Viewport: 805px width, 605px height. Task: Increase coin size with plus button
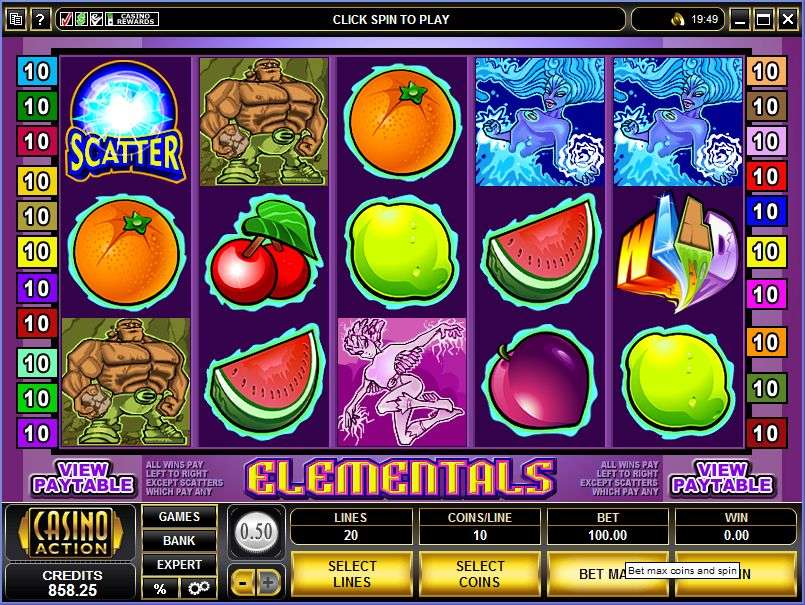[268, 583]
